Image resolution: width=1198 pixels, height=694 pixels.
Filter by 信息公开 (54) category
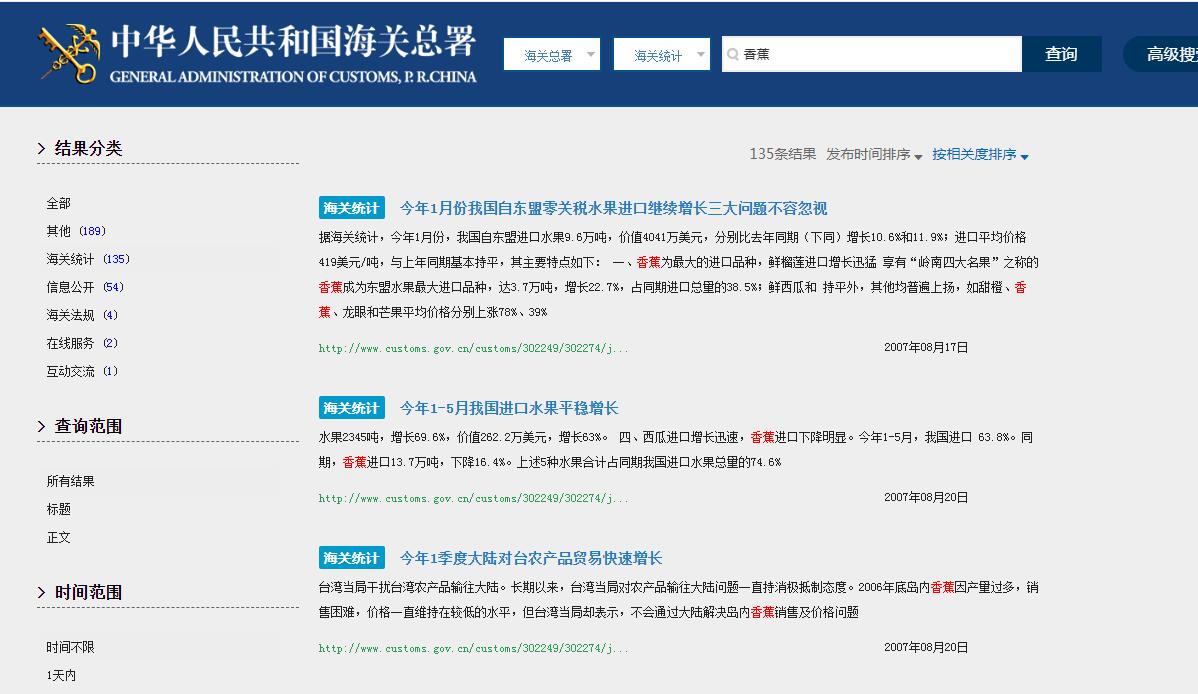point(85,287)
